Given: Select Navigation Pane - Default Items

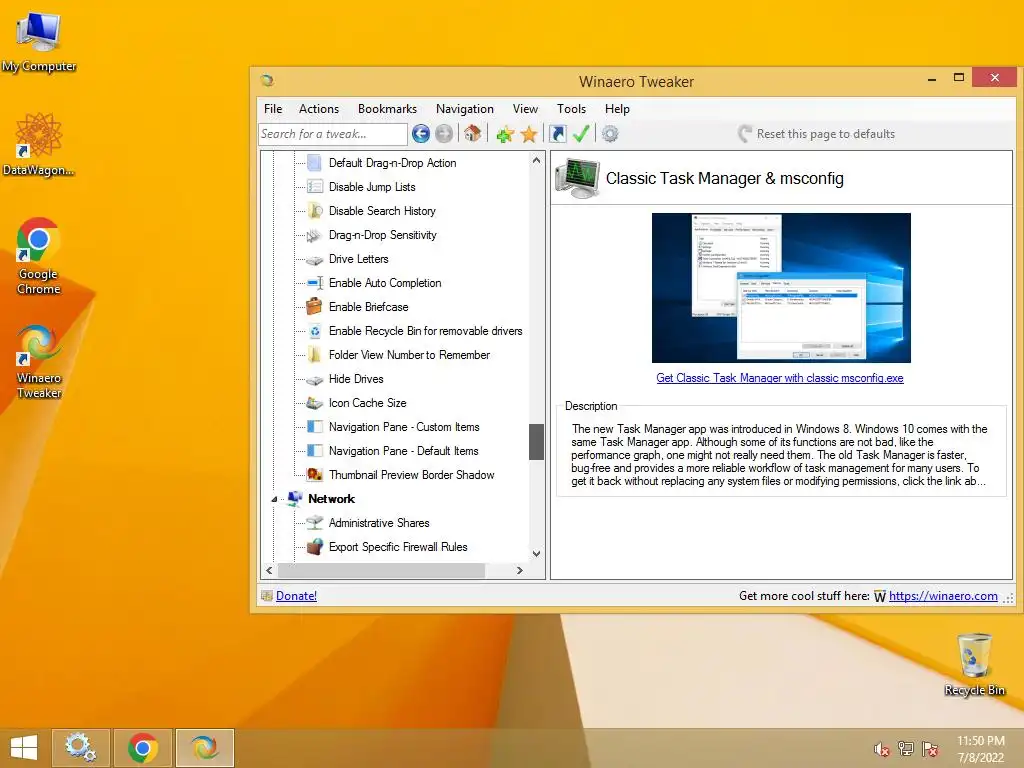Looking at the screenshot, I should (x=404, y=451).
